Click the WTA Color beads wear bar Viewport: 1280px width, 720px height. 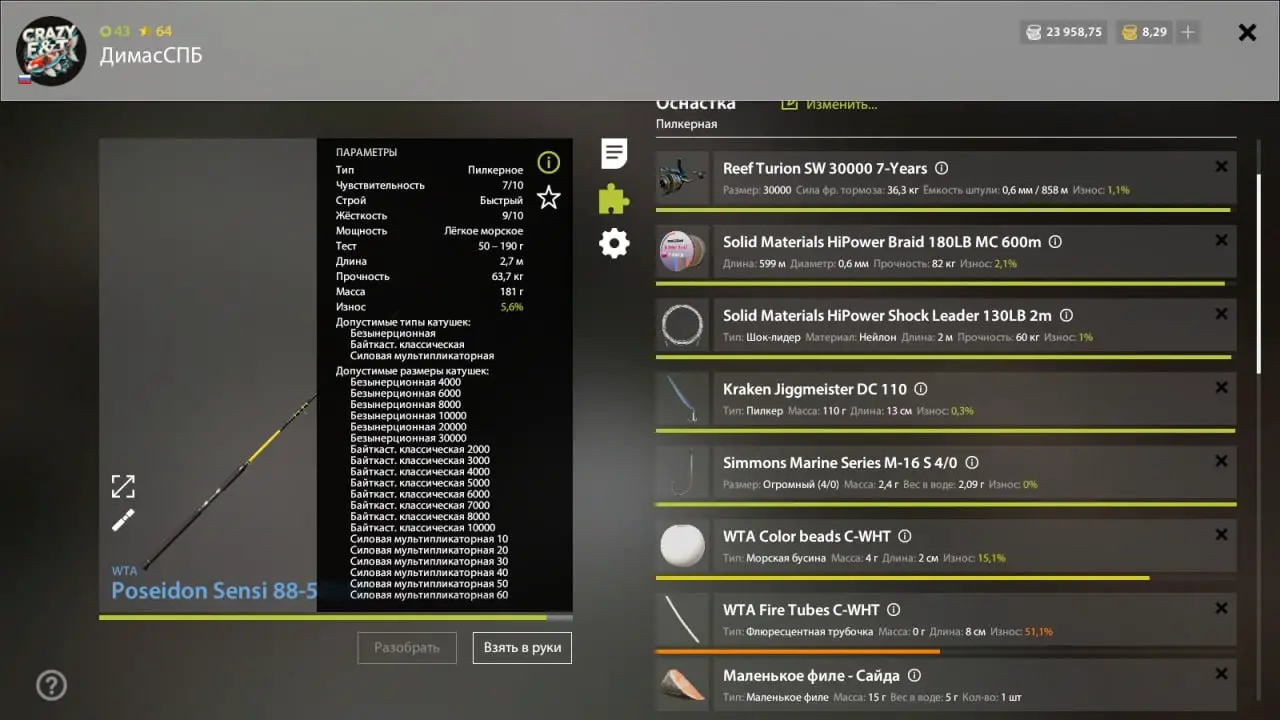click(903, 578)
